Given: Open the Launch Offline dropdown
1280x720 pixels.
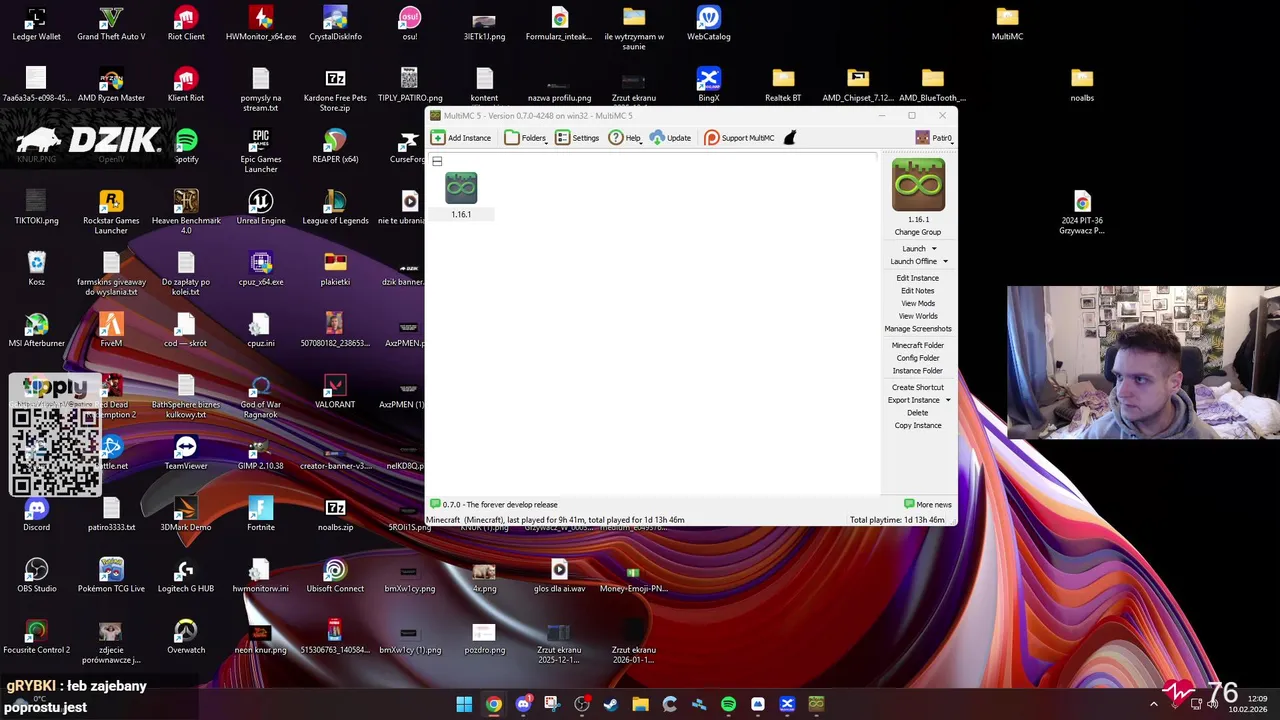Looking at the screenshot, I should [x=945, y=262].
